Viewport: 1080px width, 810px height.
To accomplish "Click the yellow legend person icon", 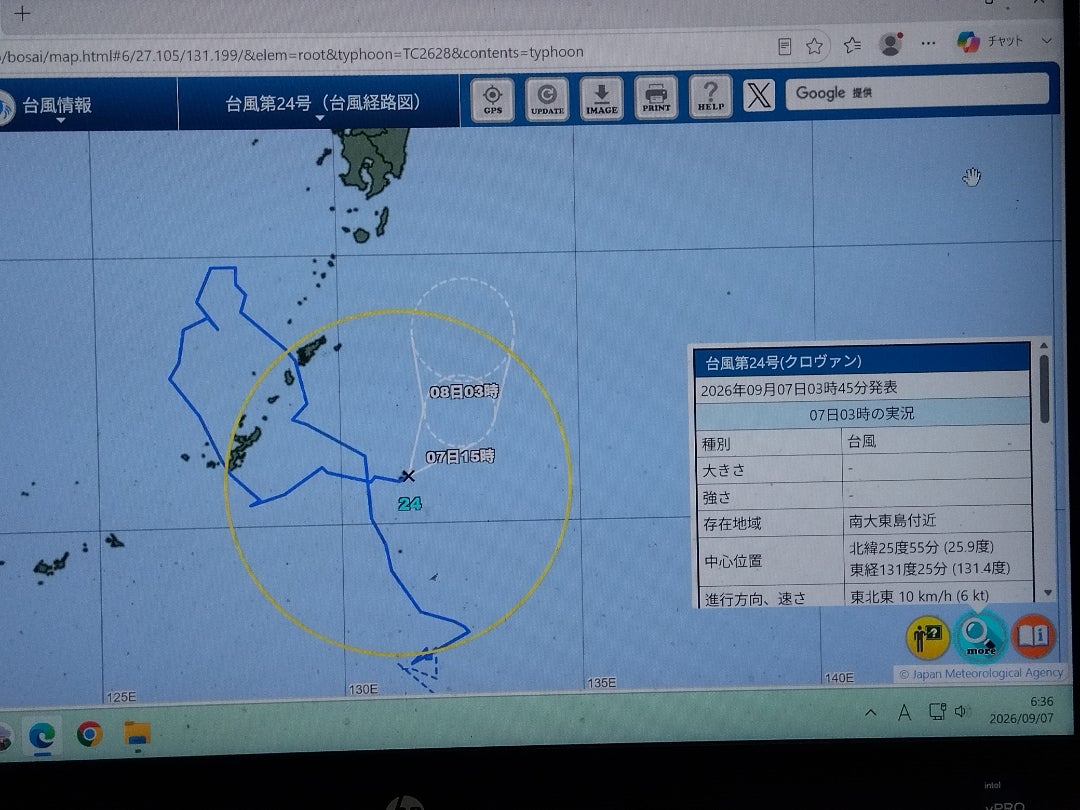I will click(x=927, y=637).
